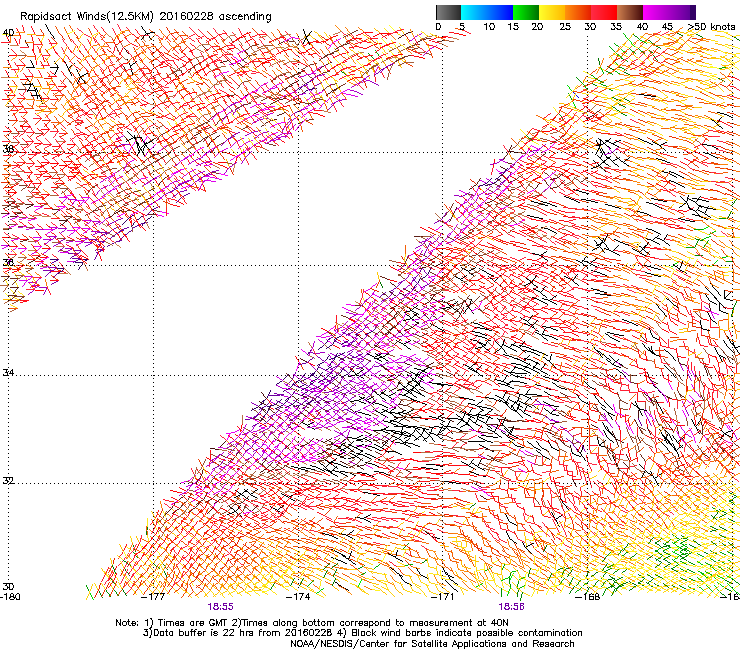This screenshot has height=650, width=740.
Task: Click the longitude label '-171'
Action: point(443,597)
